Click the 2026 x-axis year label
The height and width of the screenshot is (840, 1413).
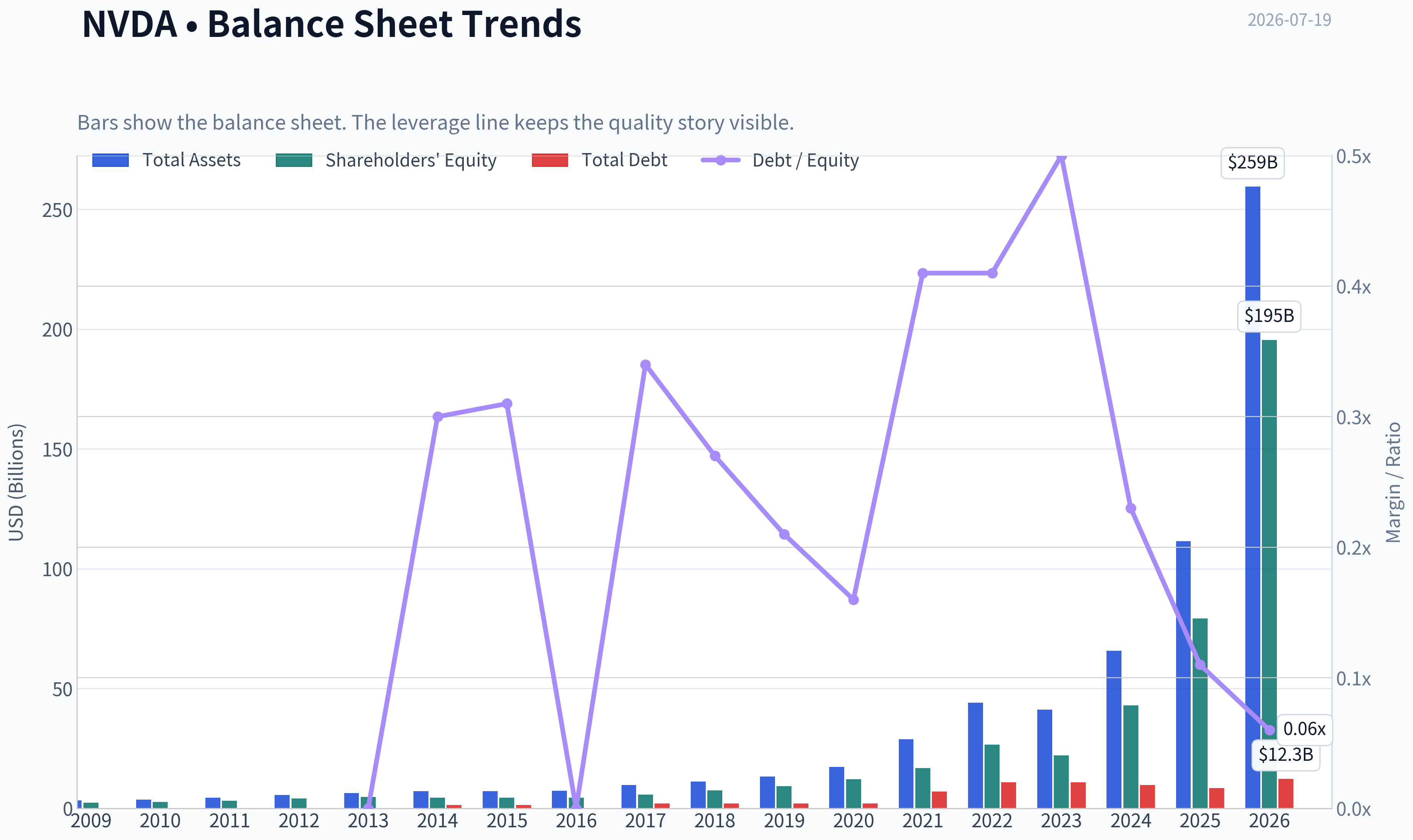(x=1269, y=821)
